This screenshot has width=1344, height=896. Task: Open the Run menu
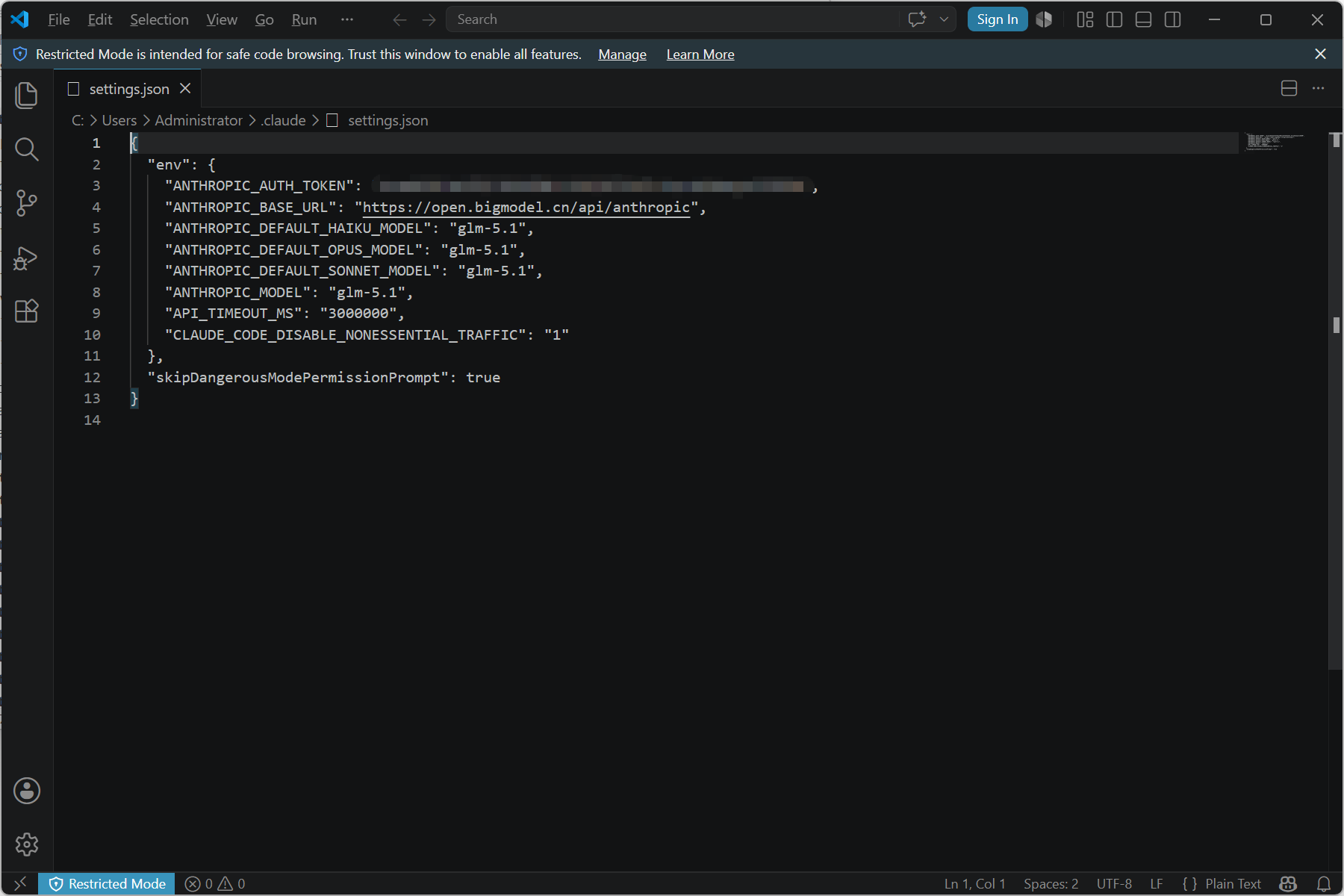pyautogui.click(x=304, y=19)
